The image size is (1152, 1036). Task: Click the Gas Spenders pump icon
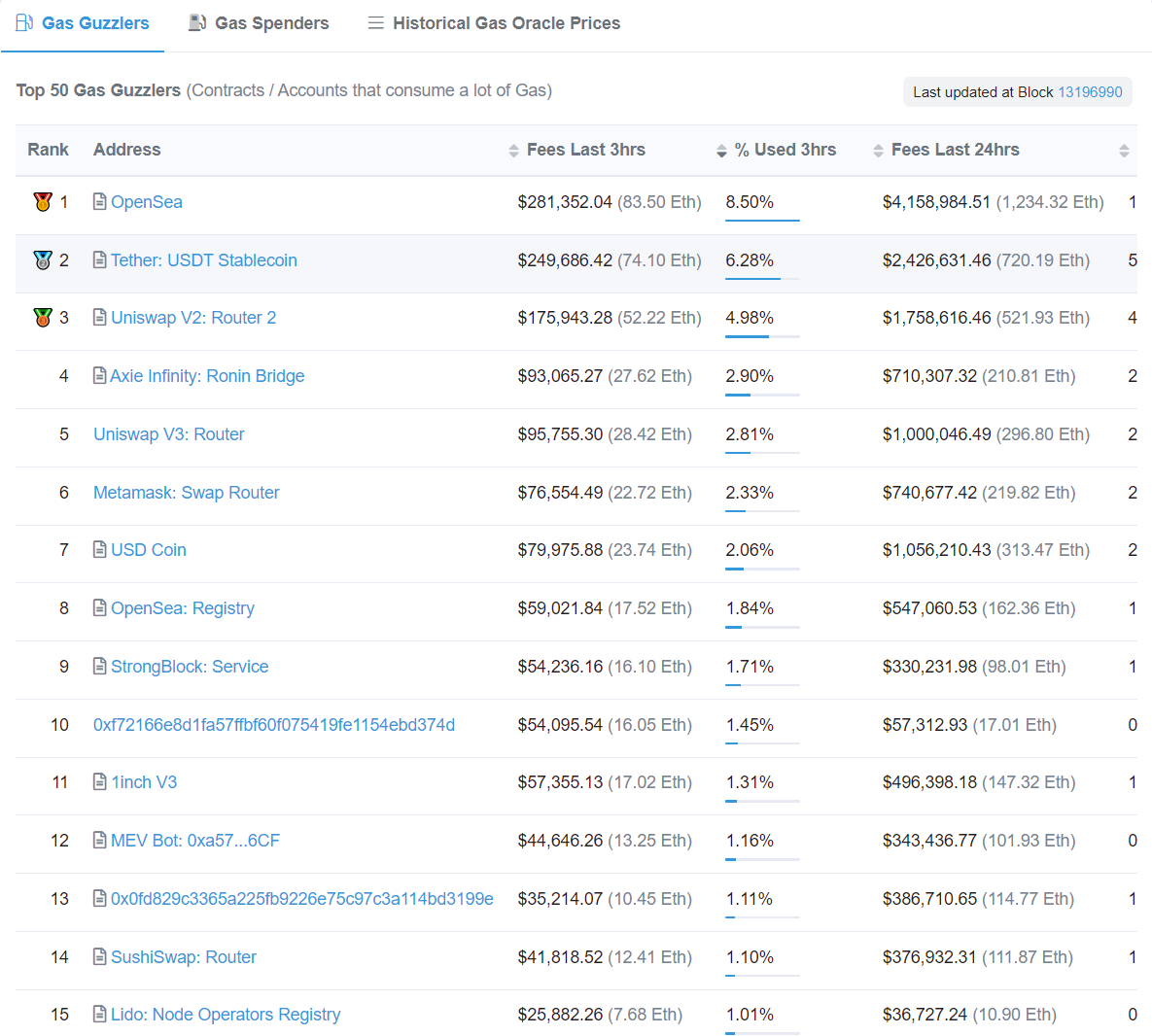coord(197,22)
